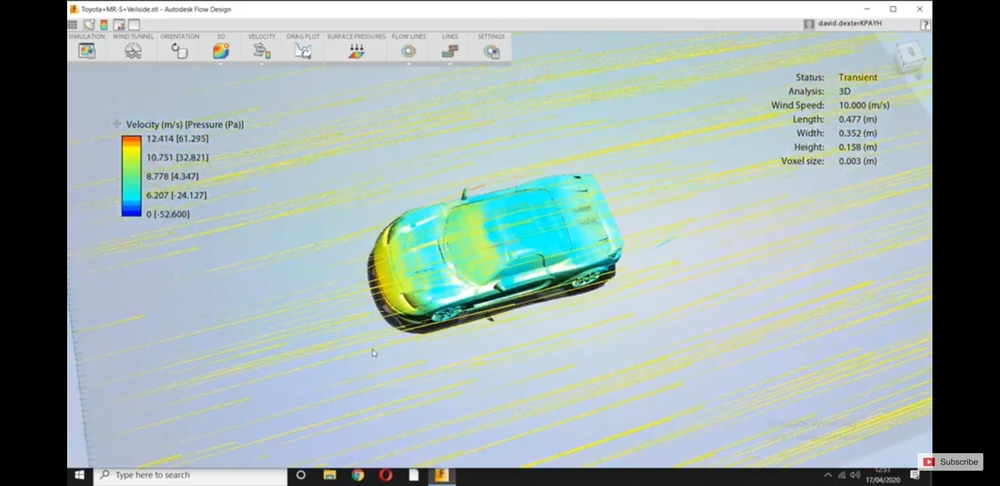Image resolution: width=1000 pixels, height=486 pixels.
Task: Click the Wind Speed 10.000 (m/s) value
Action: click(x=864, y=105)
